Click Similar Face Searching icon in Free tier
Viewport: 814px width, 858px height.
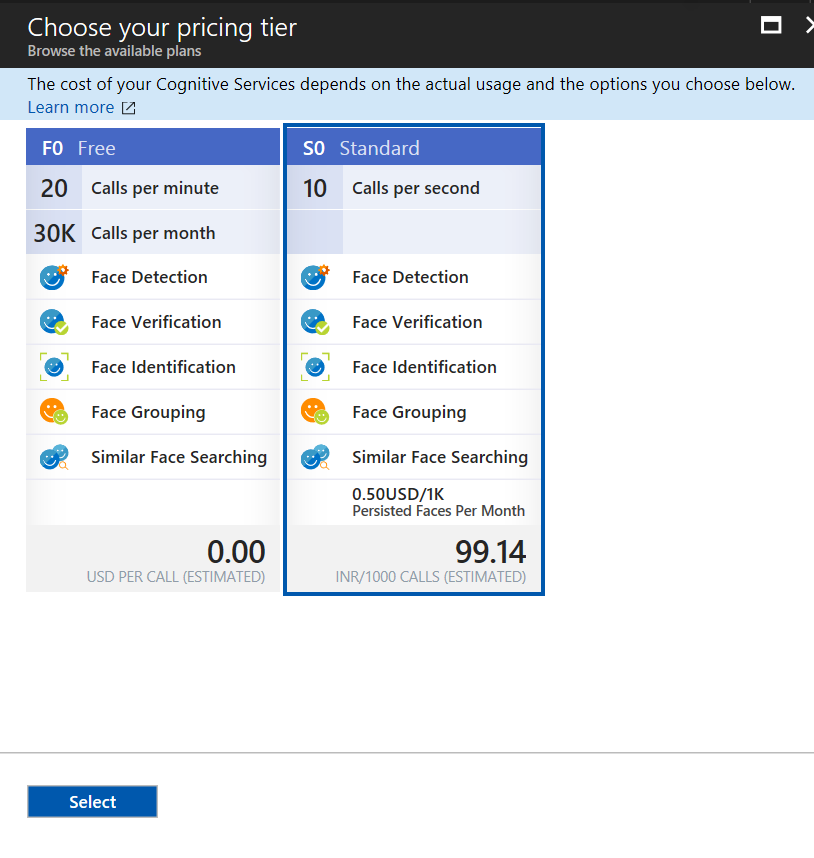pyautogui.click(x=54, y=457)
